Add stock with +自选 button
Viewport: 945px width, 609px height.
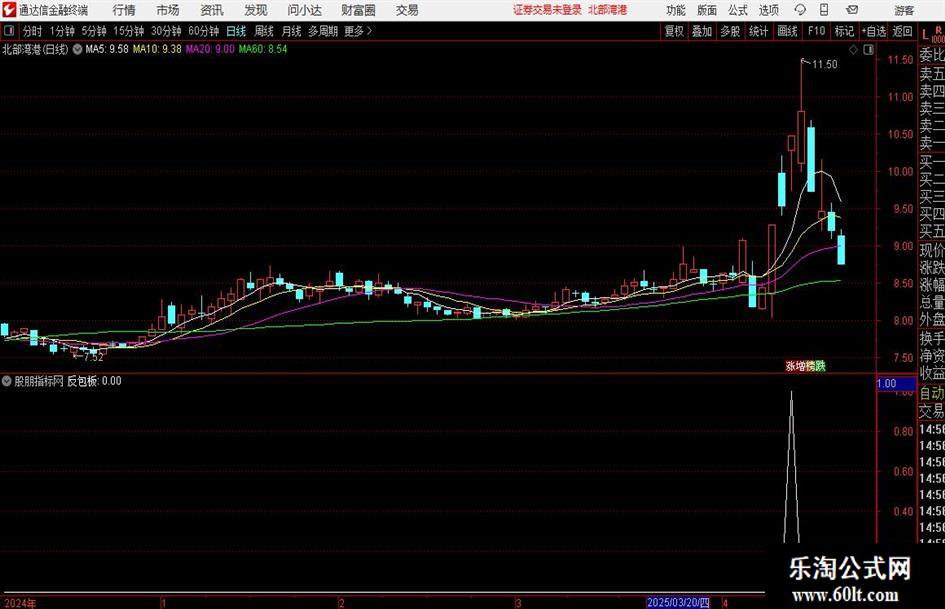873,31
